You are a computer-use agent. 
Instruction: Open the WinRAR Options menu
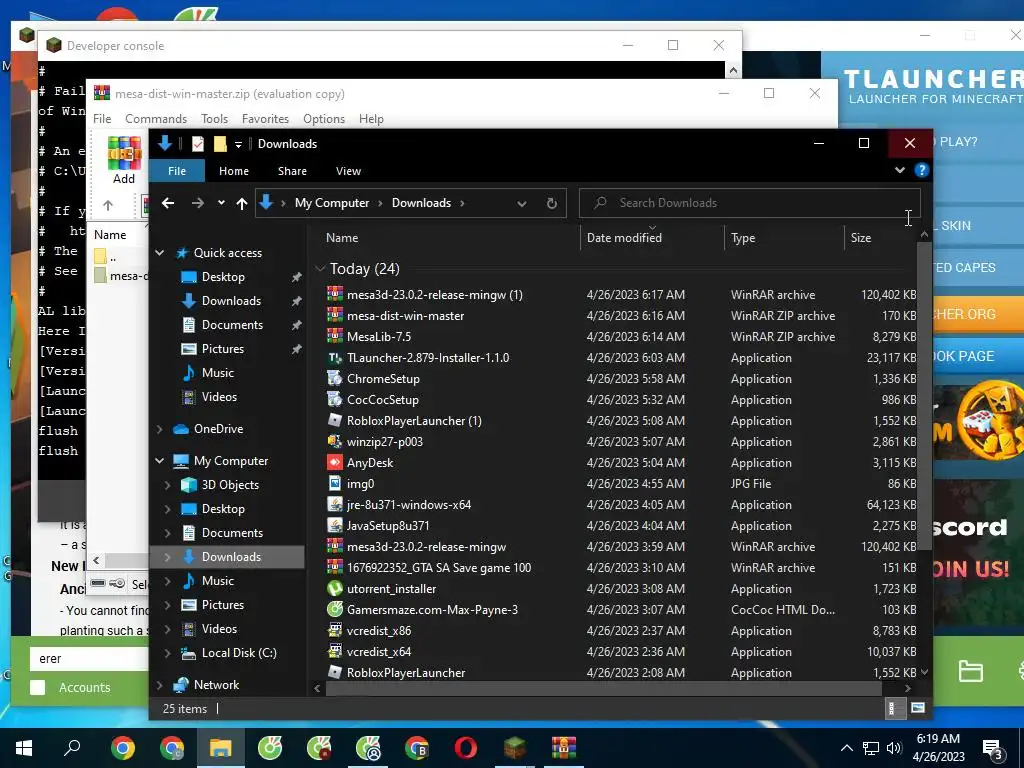324,119
